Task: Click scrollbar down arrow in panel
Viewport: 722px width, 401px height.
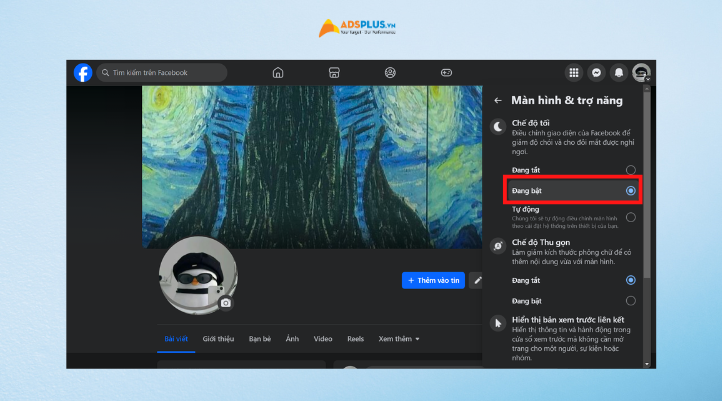Action: point(647,364)
